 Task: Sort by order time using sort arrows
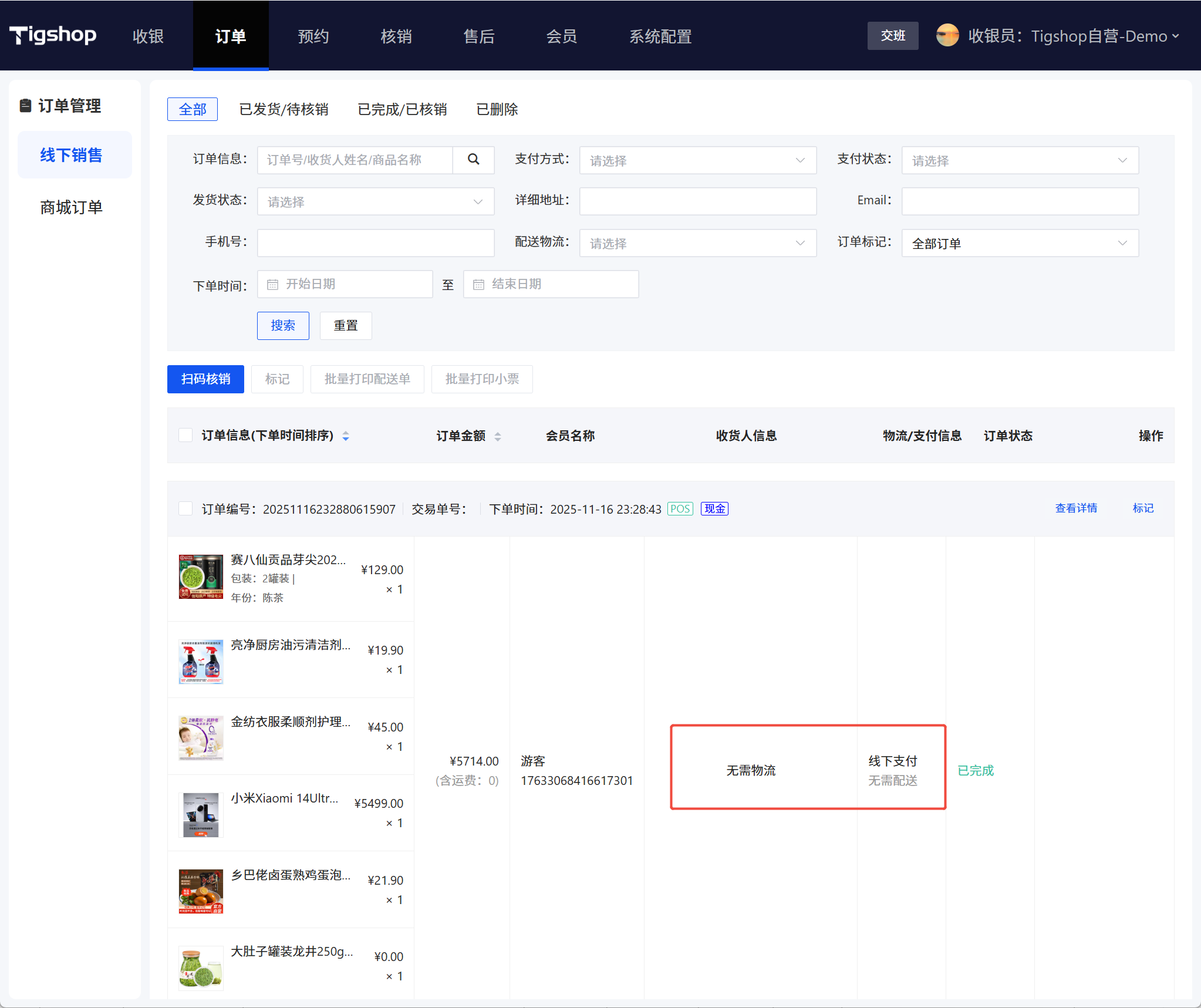pyautogui.click(x=346, y=436)
